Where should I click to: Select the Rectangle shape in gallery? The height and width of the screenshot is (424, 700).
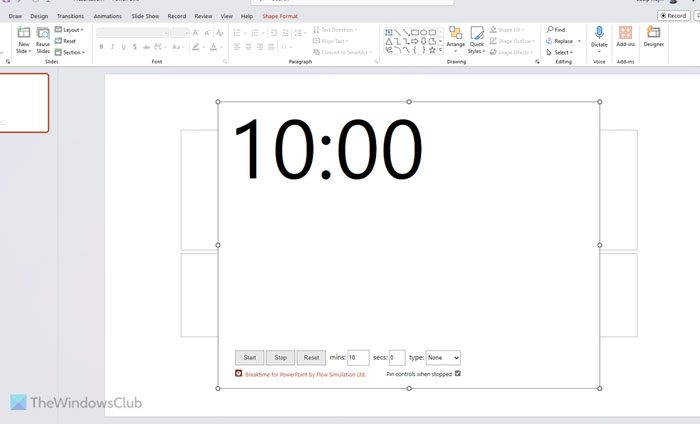(x=415, y=33)
